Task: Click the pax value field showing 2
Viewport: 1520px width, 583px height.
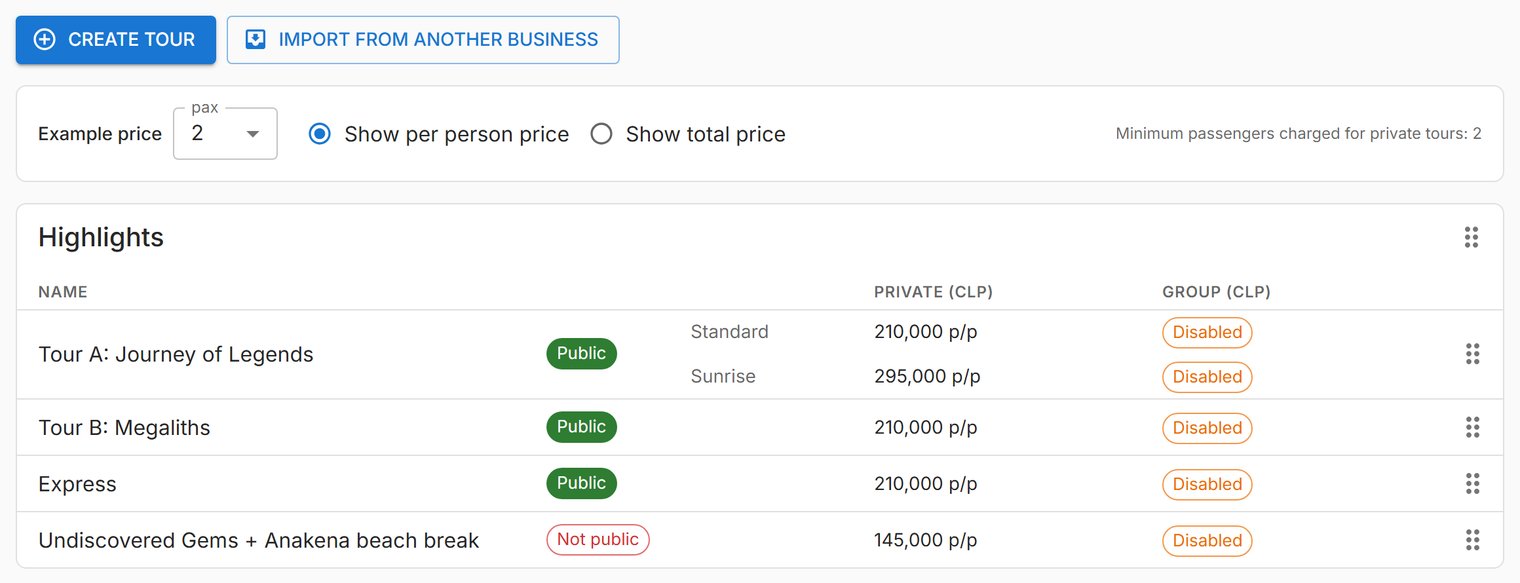Action: (x=225, y=133)
